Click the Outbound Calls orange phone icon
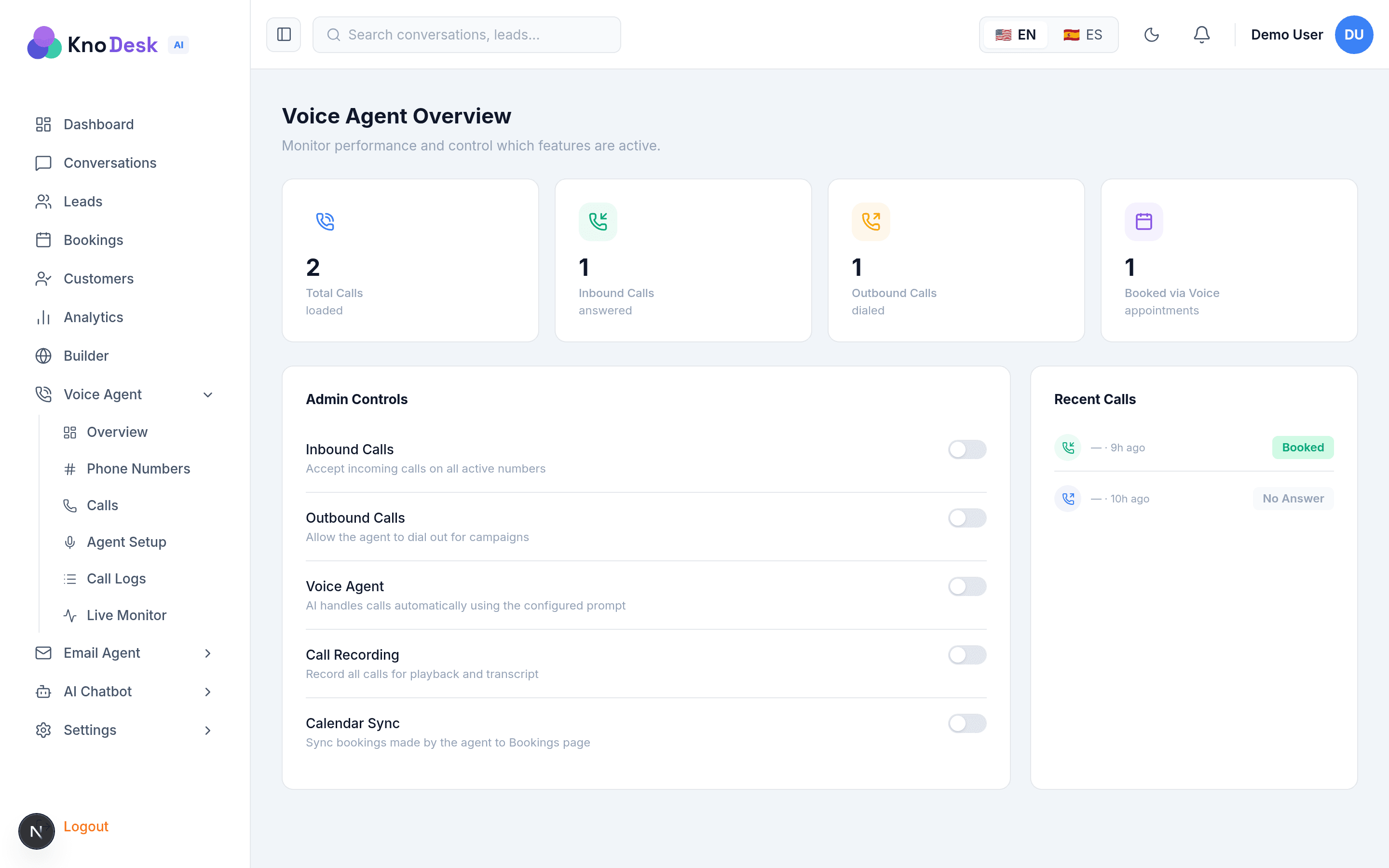Viewport: 1389px width, 868px height. pyautogui.click(x=871, y=222)
